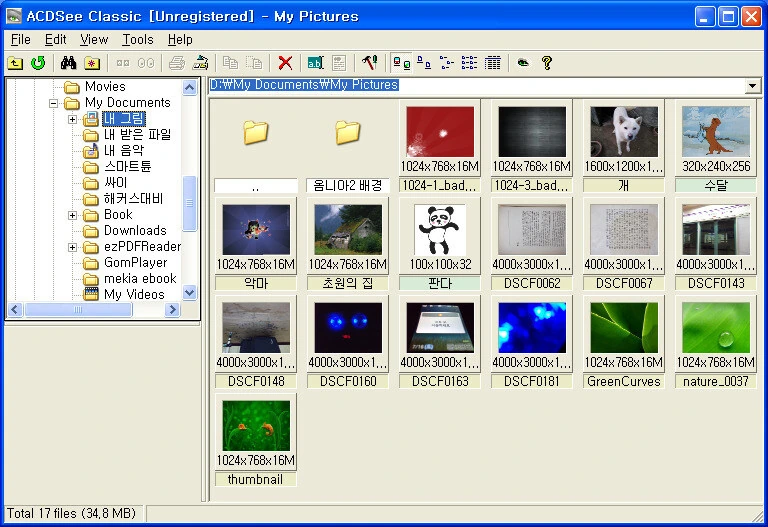Select the 내 음악 folder

pos(123,150)
